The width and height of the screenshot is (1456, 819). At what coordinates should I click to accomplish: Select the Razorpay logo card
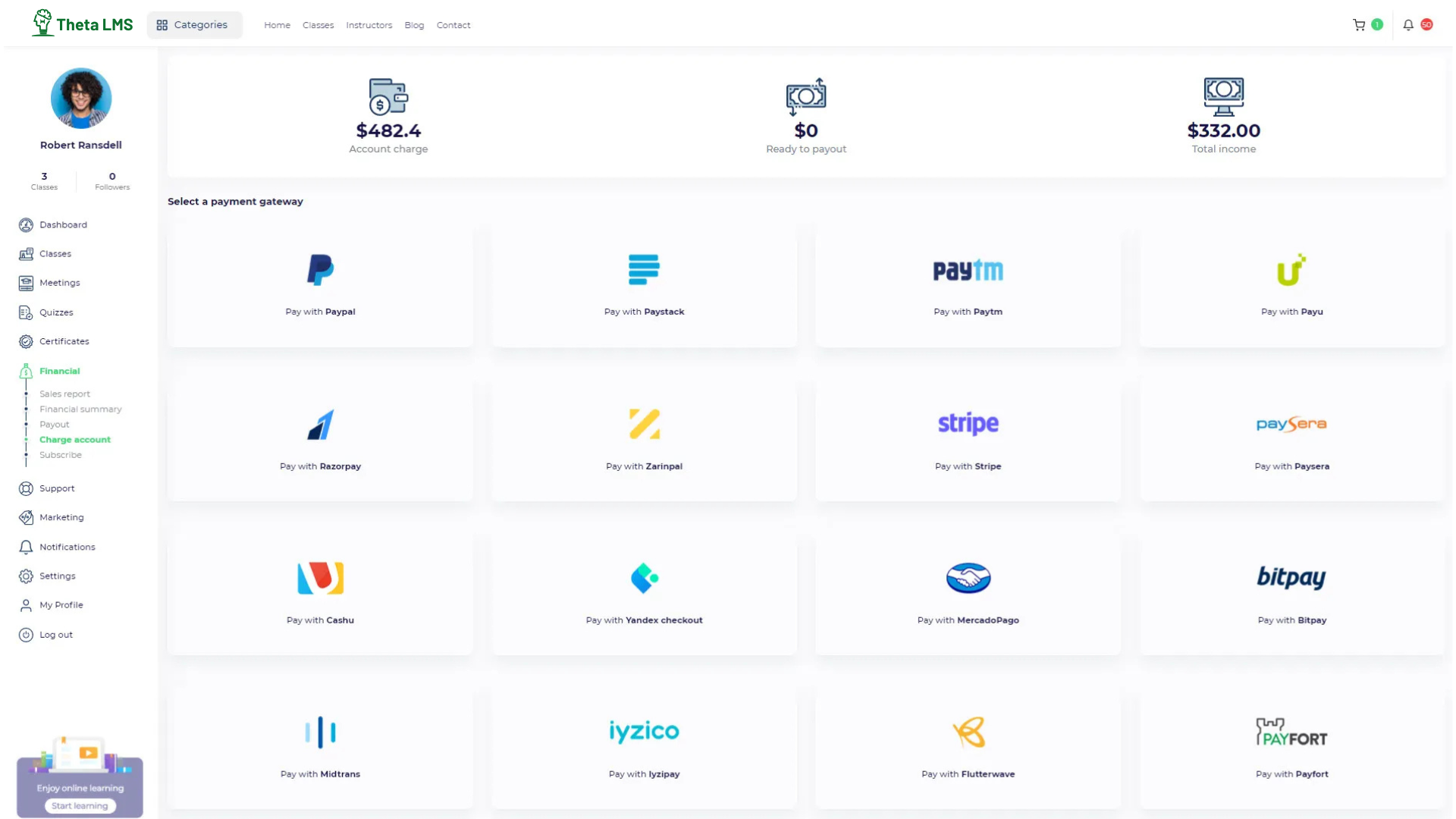pyautogui.click(x=320, y=425)
